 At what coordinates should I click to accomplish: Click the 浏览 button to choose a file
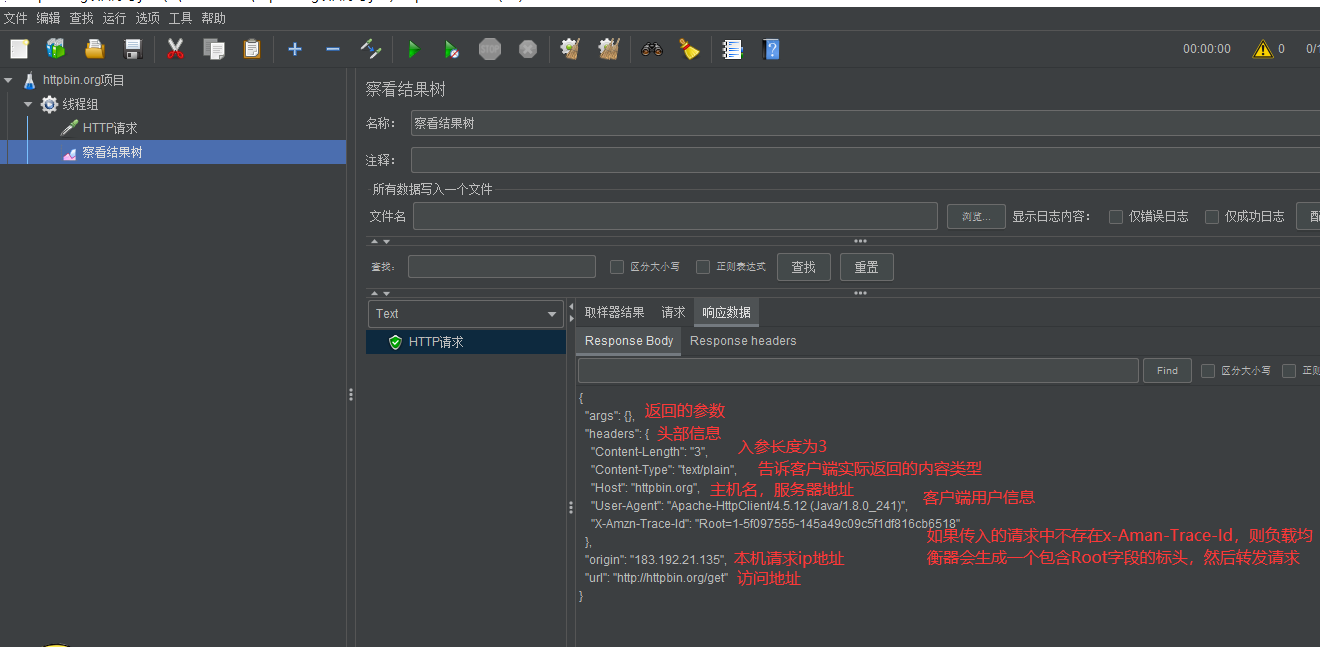[x=975, y=216]
